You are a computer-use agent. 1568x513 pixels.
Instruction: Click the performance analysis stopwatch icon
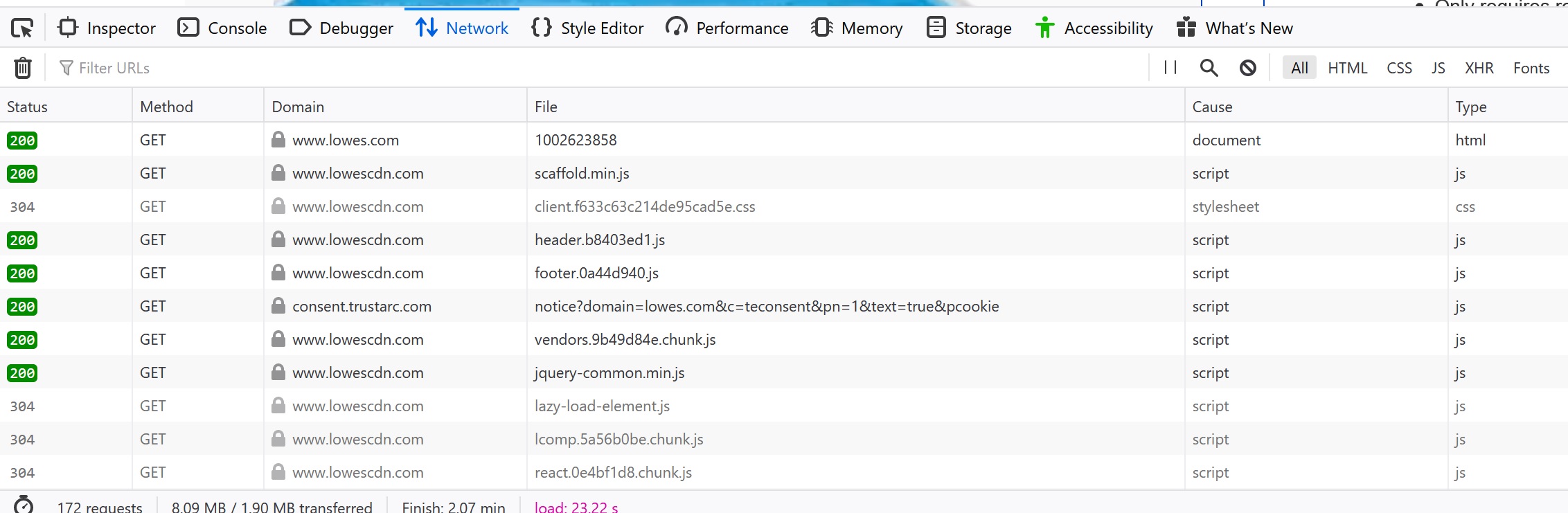tap(24, 505)
